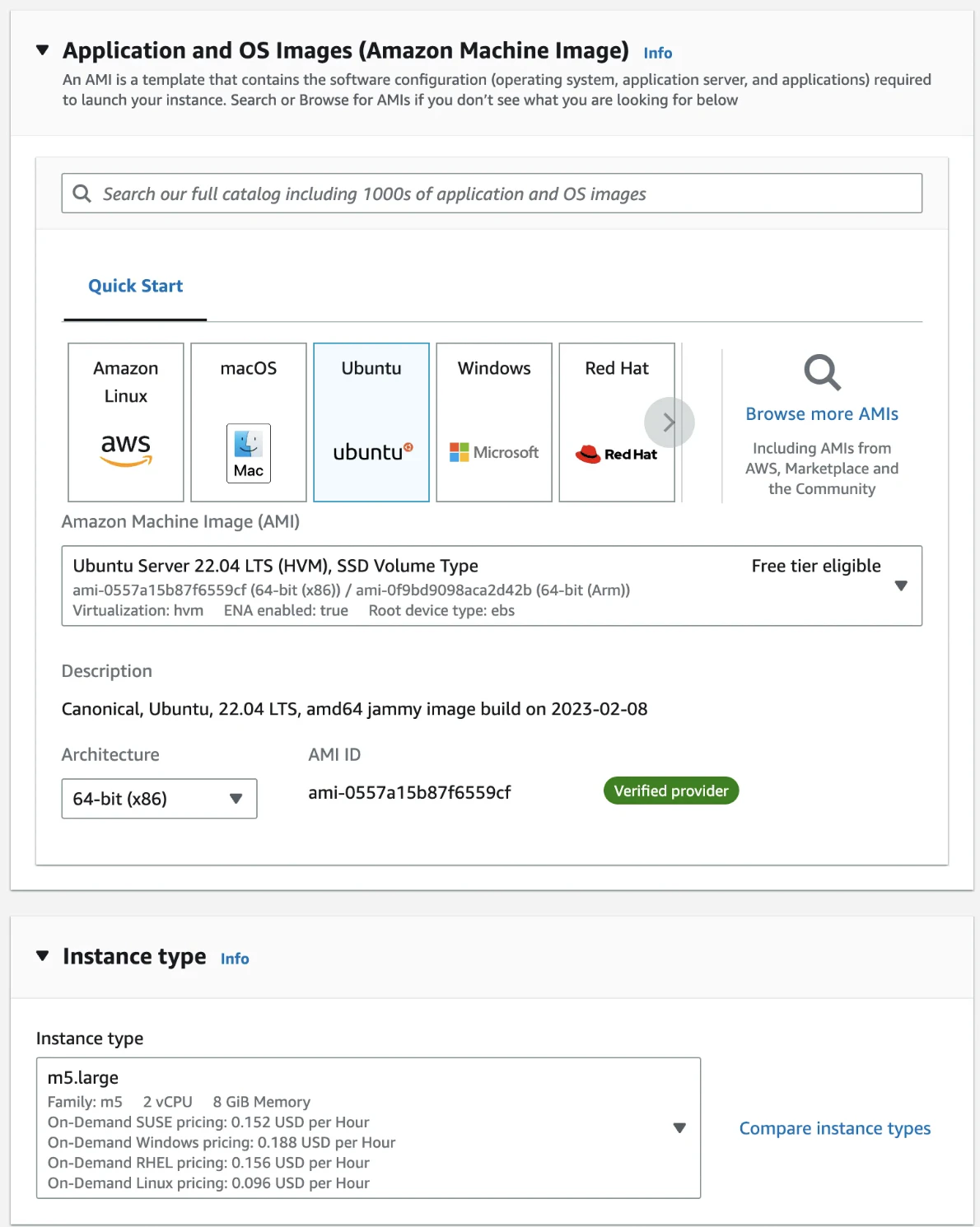Click the Microsoft logo
This screenshot has width=980, height=1227.
tap(494, 452)
